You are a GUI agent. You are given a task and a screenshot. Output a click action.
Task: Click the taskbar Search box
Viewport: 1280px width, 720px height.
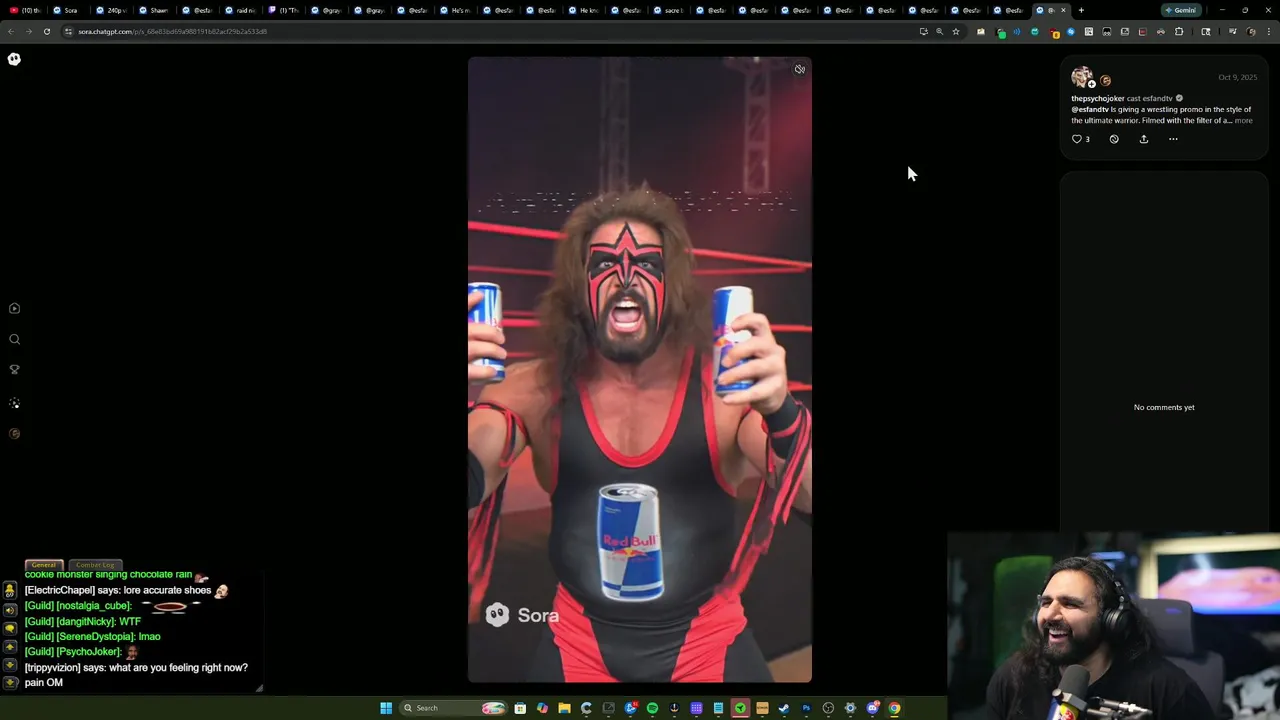(453, 708)
